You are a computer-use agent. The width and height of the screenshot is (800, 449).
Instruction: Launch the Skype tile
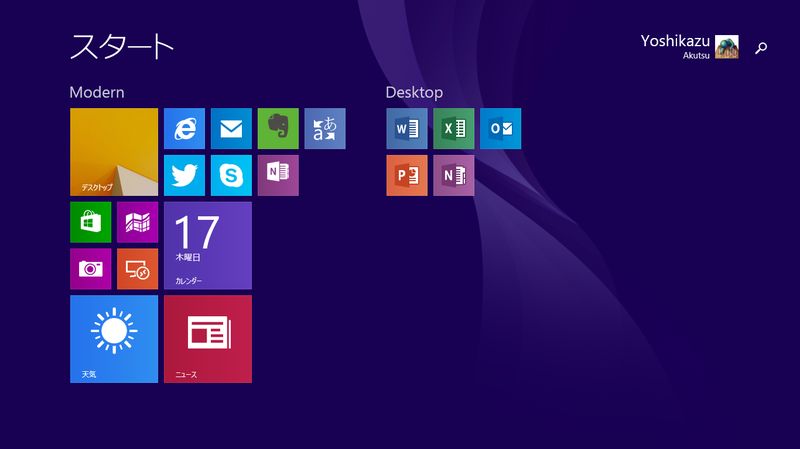click(231, 175)
